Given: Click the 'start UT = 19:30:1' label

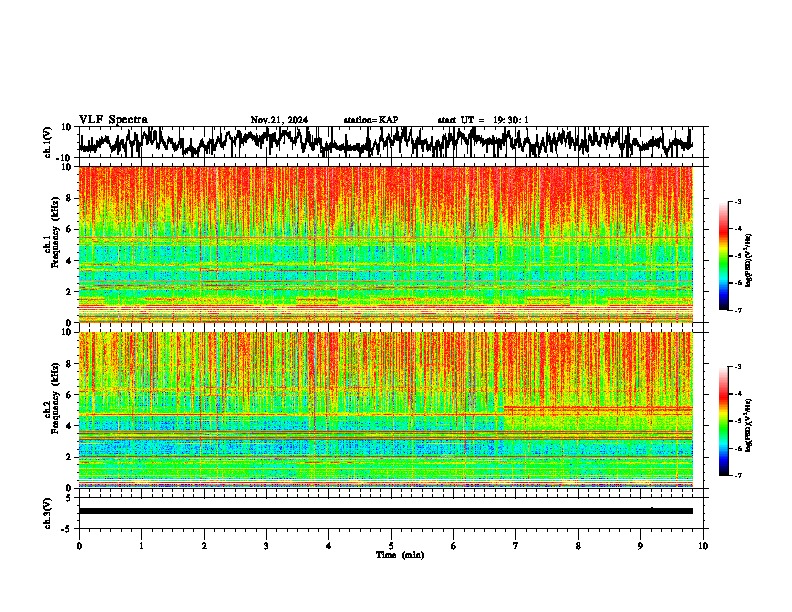Looking at the screenshot, I should pos(483,120).
